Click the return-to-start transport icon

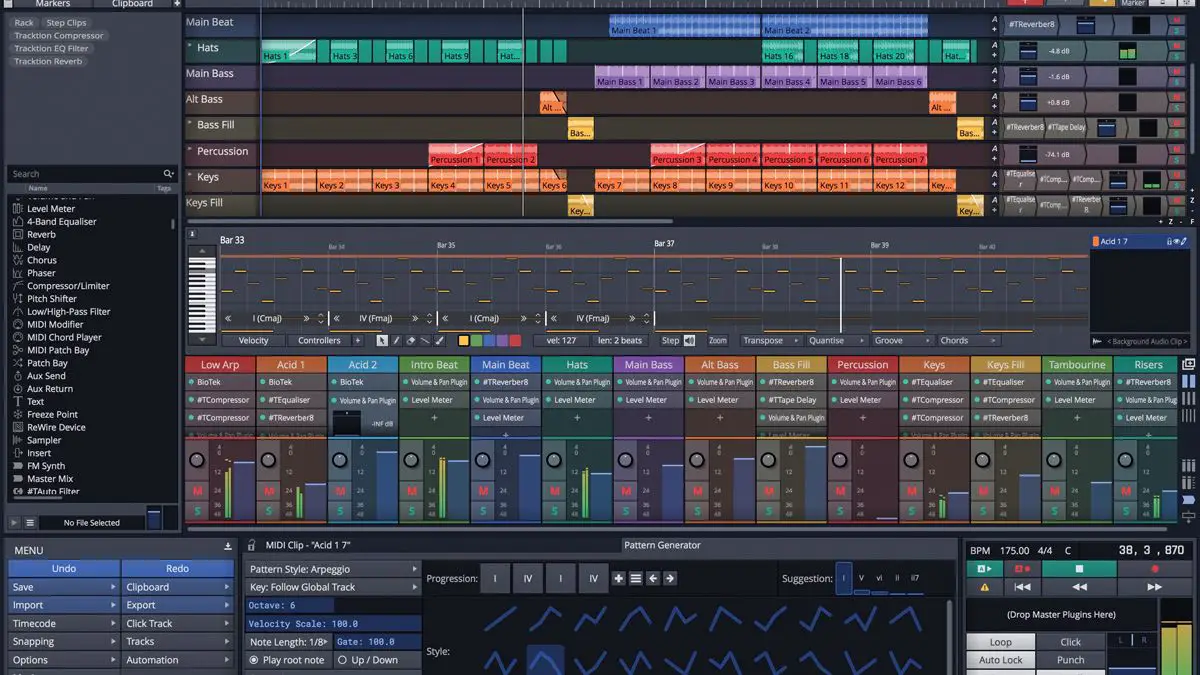pos(1022,587)
